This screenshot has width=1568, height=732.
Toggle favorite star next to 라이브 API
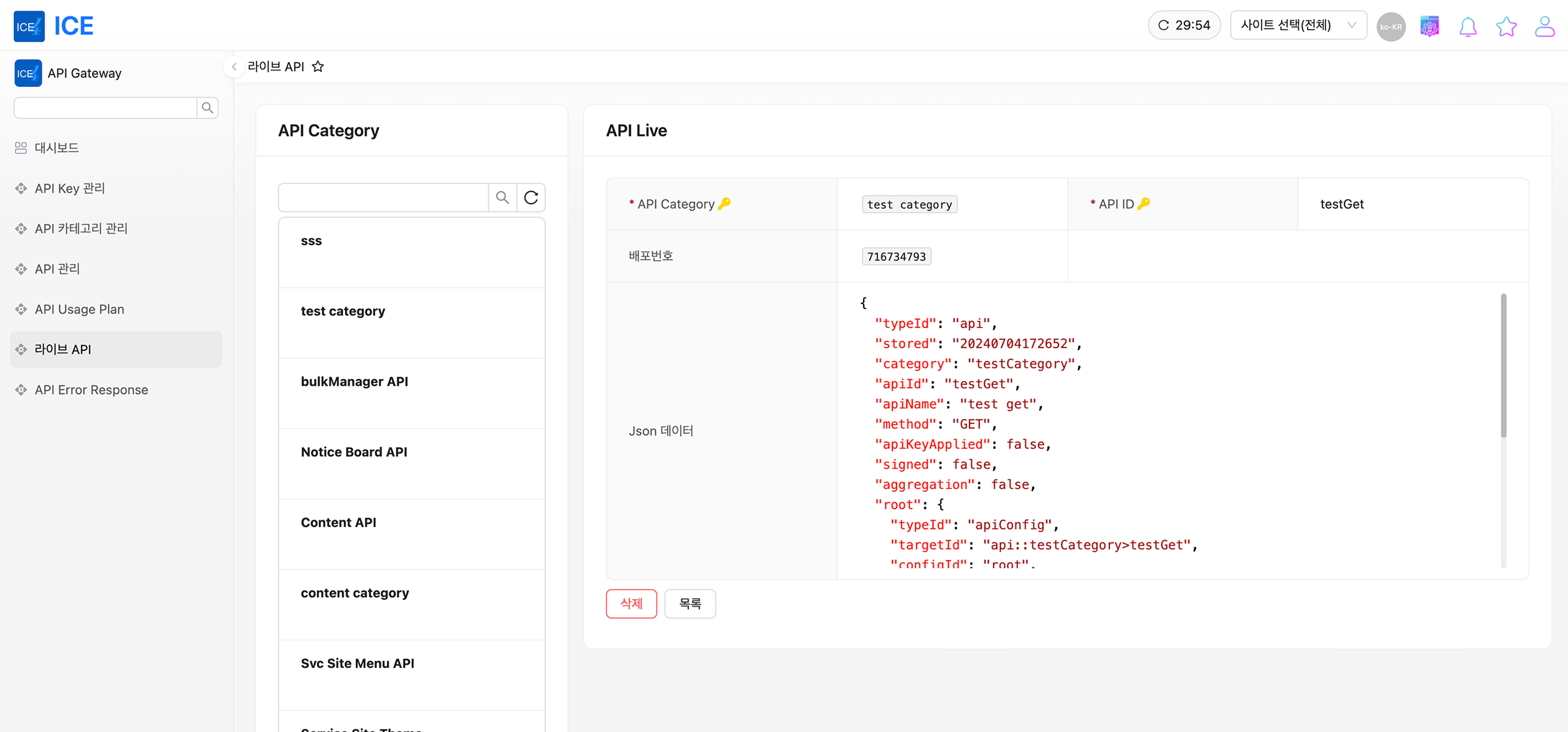(x=318, y=67)
